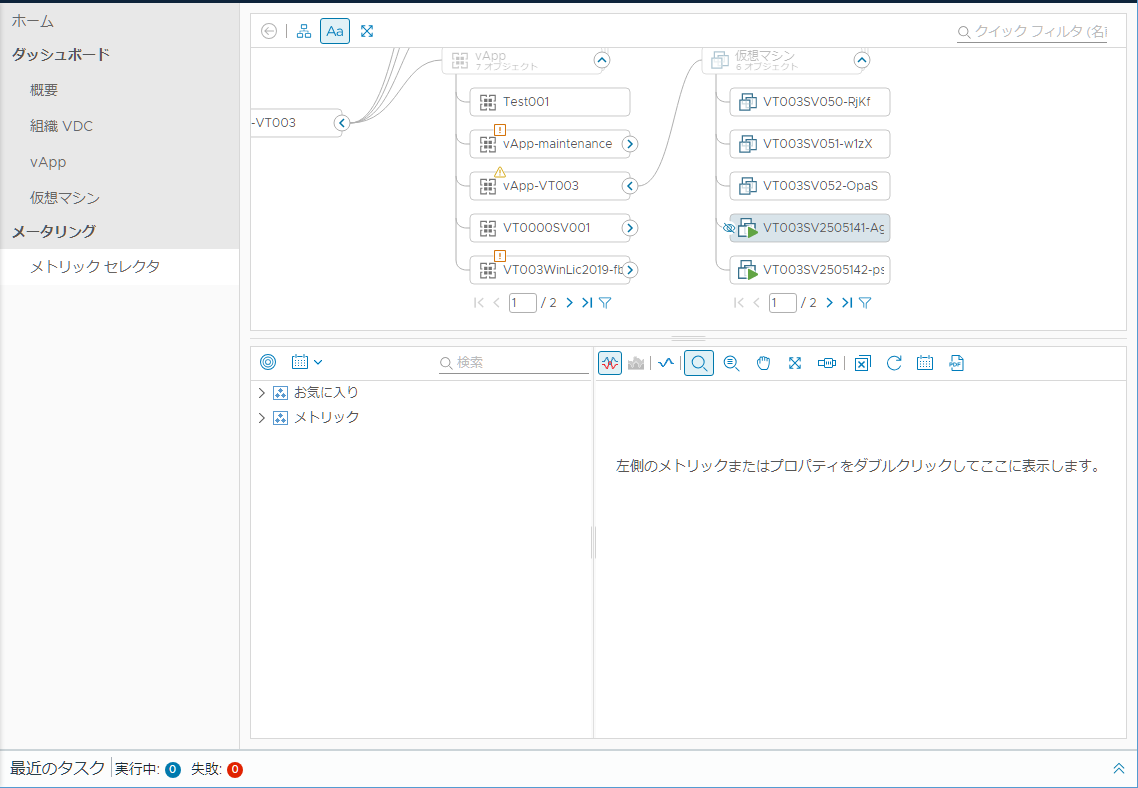Click the vApp list page number field

[x=523, y=303]
